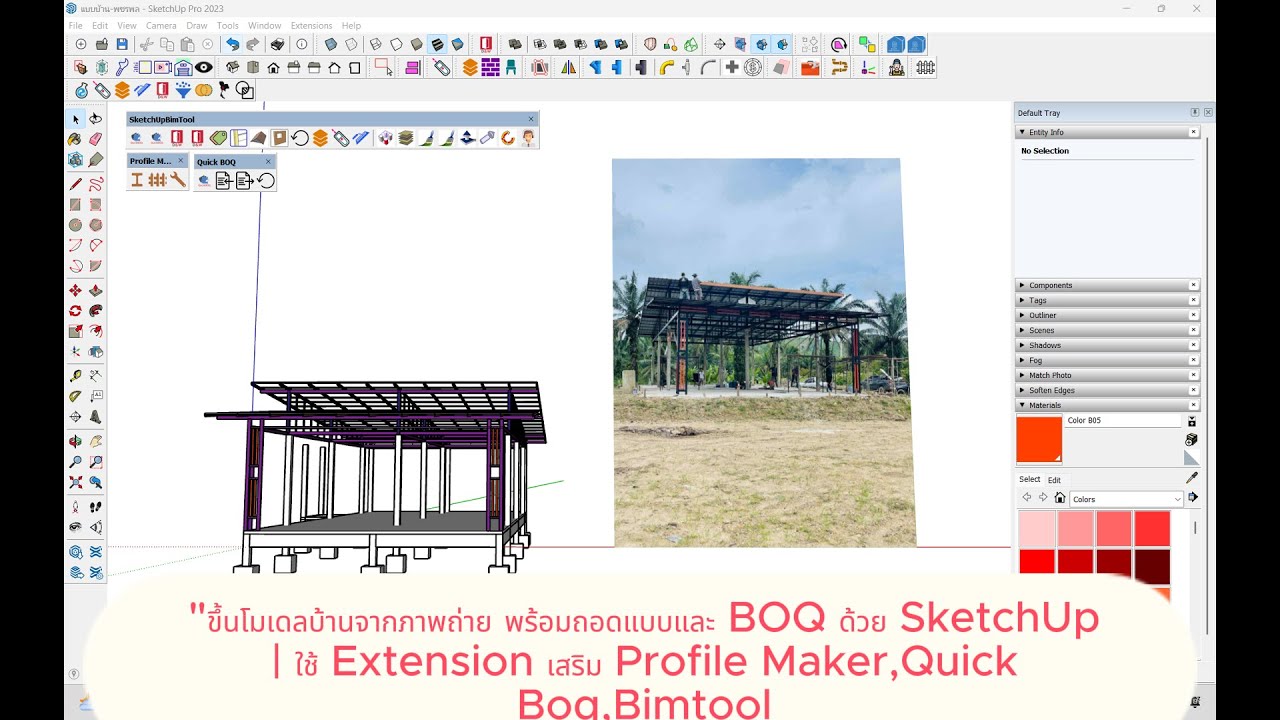This screenshot has height=720, width=1280.
Task: Expand the Match Photo panel
Action: (1108, 375)
